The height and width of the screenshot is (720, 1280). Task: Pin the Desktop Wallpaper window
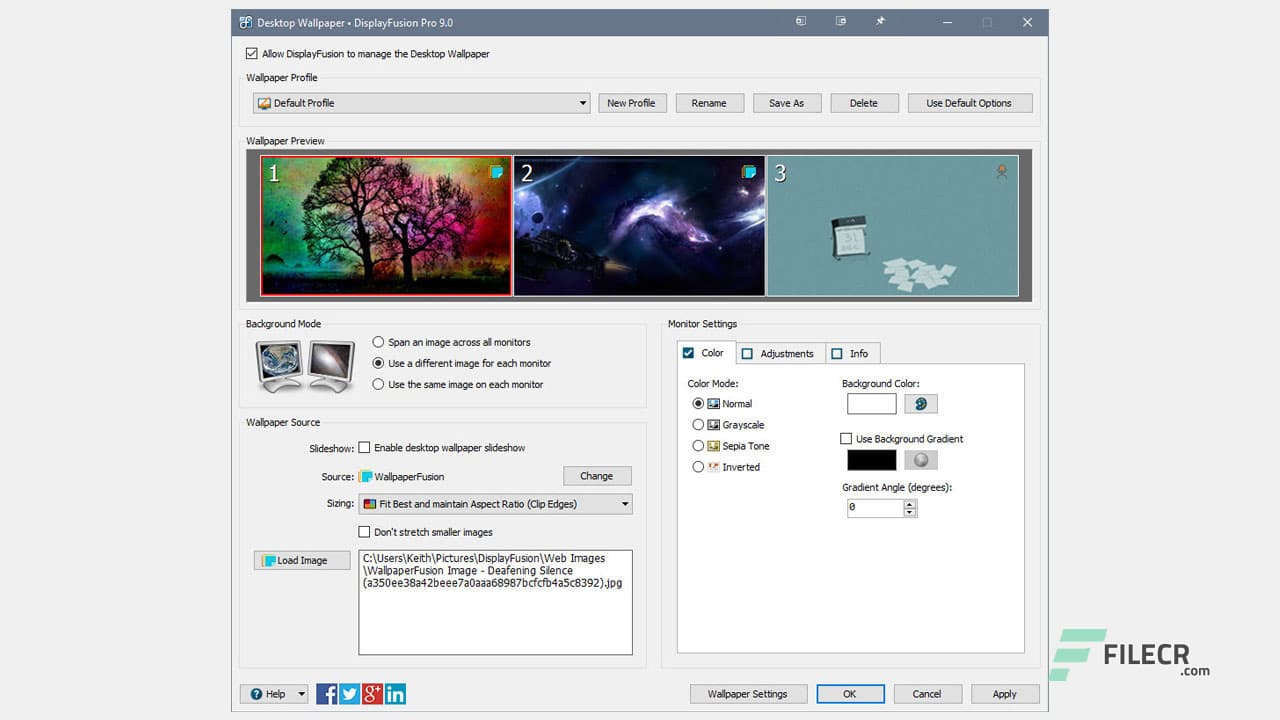click(880, 20)
